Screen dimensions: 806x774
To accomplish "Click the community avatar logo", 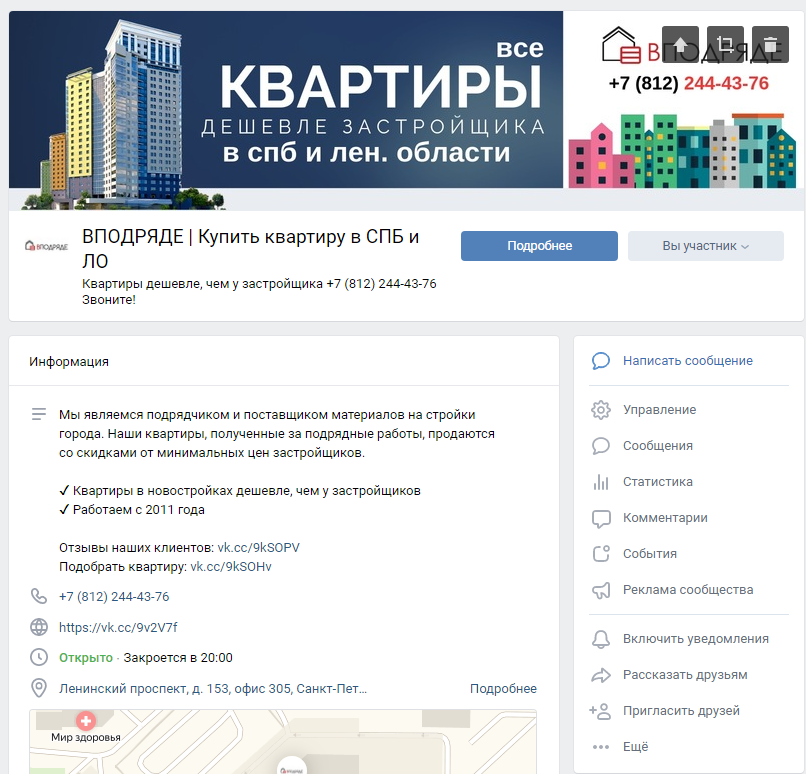I will pyautogui.click(x=46, y=246).
